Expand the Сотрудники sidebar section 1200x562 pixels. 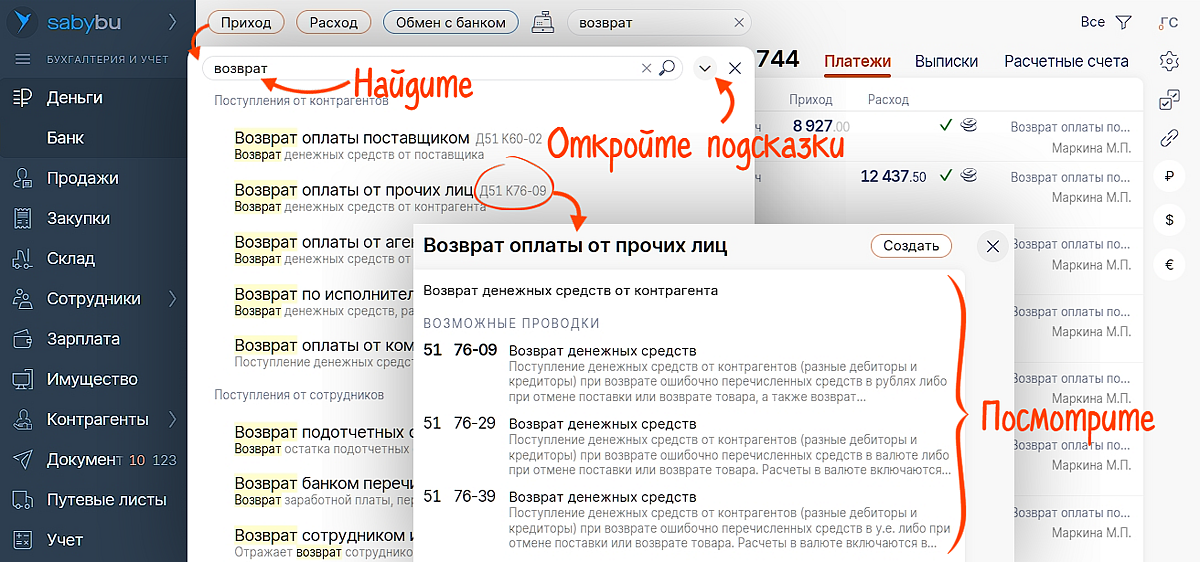pos(172,299)
